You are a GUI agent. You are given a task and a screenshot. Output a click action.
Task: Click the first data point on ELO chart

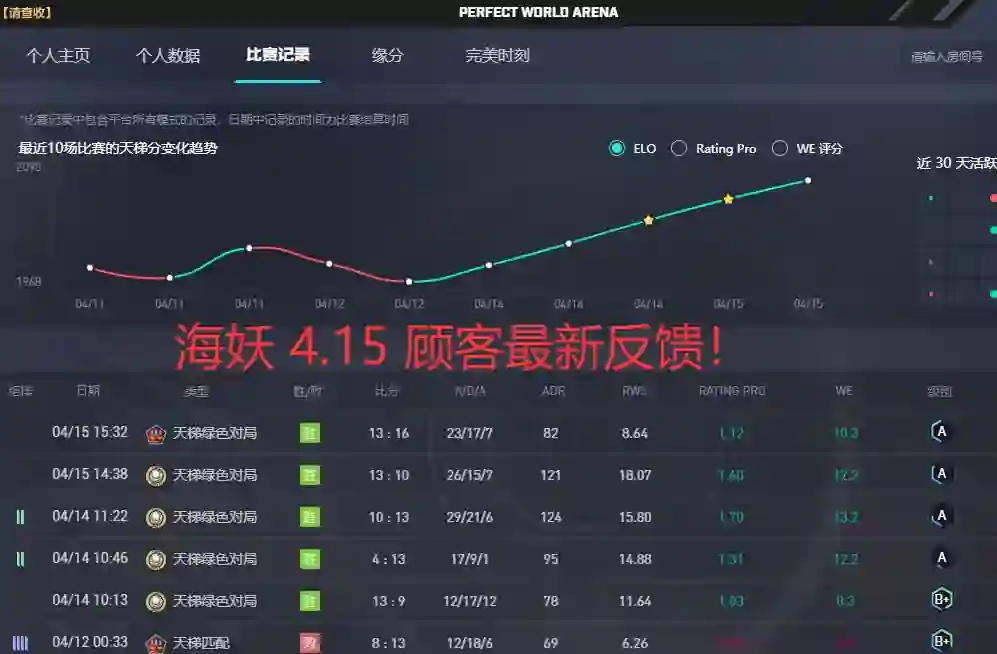point(90,268)
